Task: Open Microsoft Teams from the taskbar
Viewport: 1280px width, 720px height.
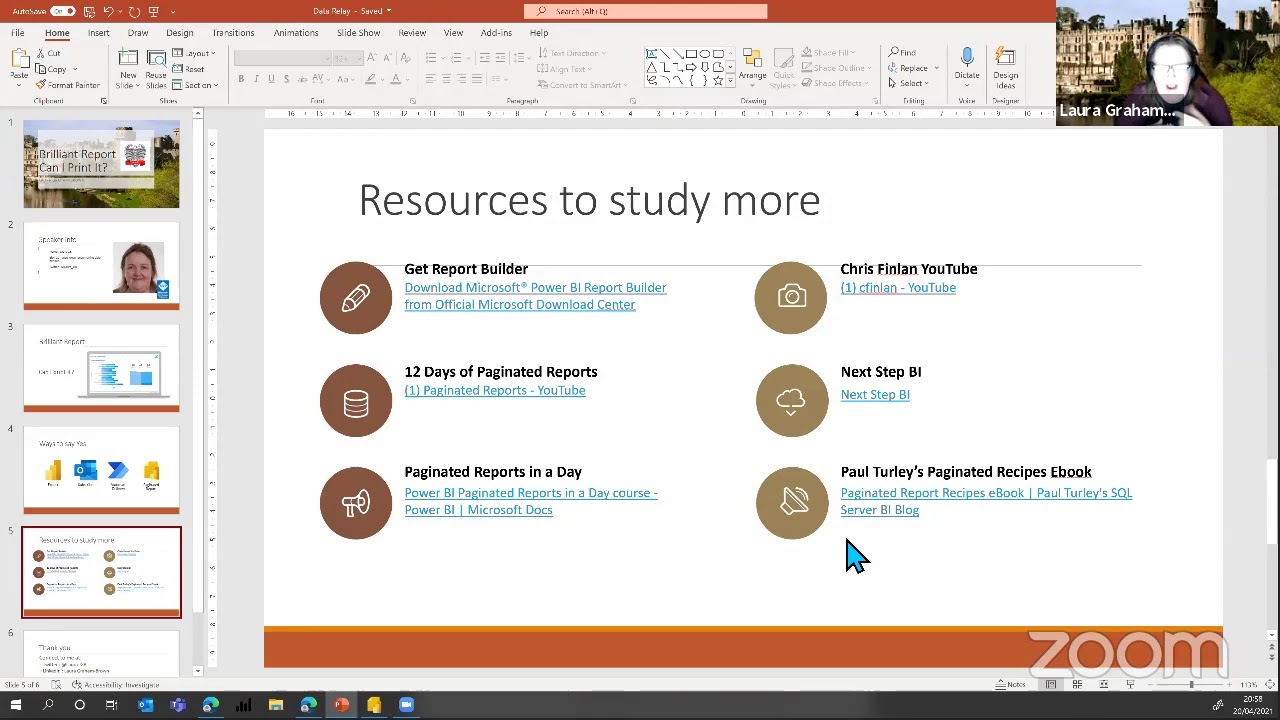Action: 178,705
